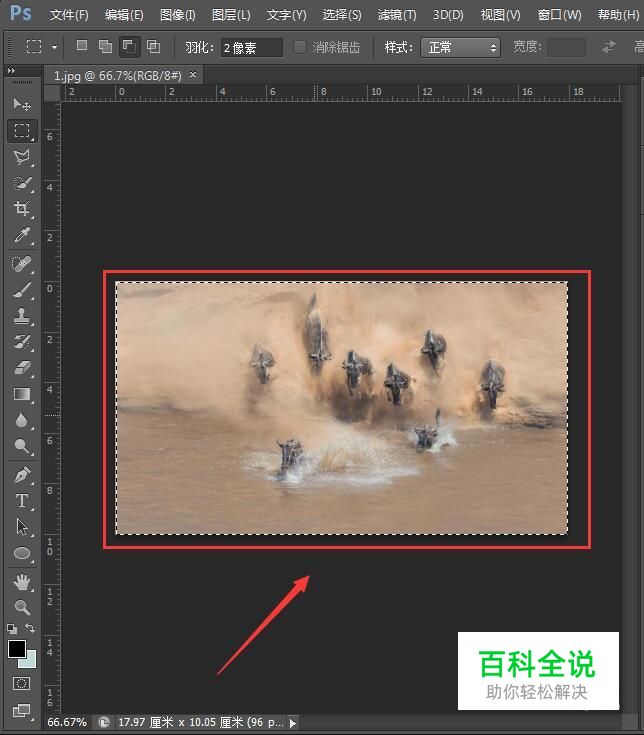Select the Spot Healing Brush tool
The image size is (644, 735).
click(x=22, y=264)
